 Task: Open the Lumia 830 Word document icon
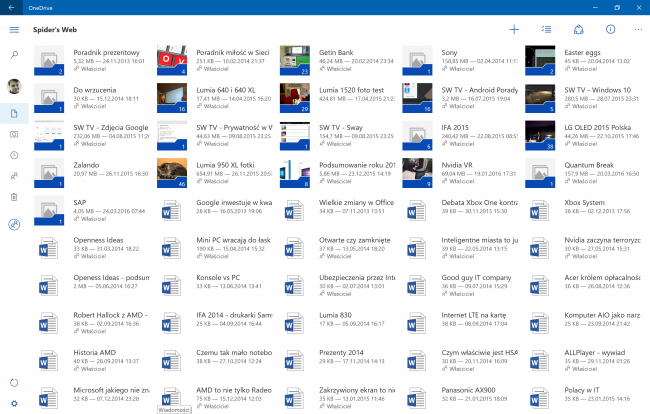pyautogui.click(x=294, y=323)
